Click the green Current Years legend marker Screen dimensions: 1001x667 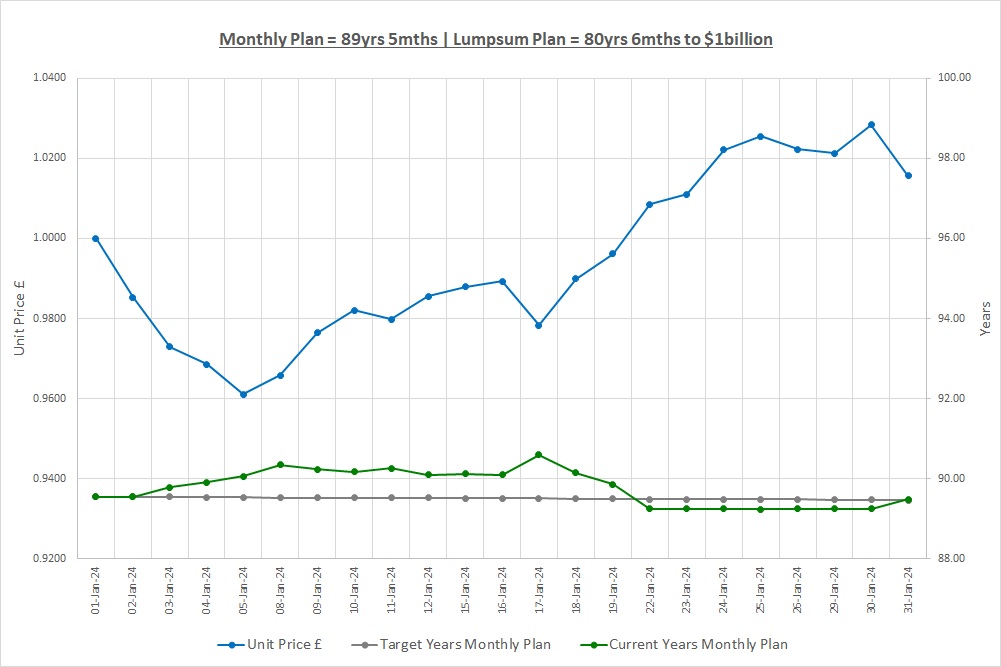598,644
